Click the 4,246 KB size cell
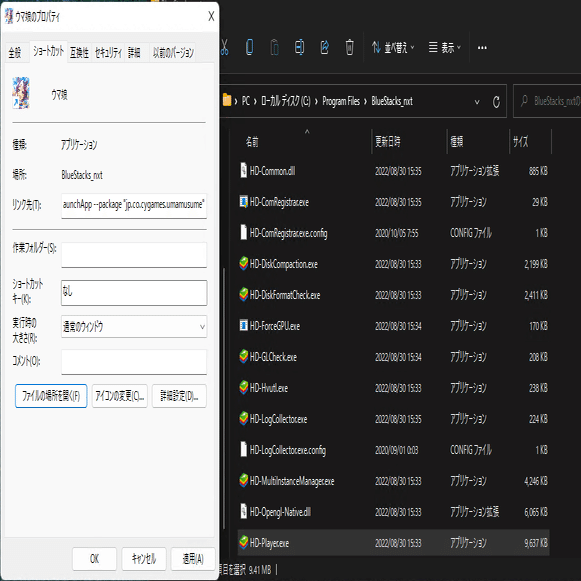The width and height of the screenshot is (581, 581). [536, 481]
